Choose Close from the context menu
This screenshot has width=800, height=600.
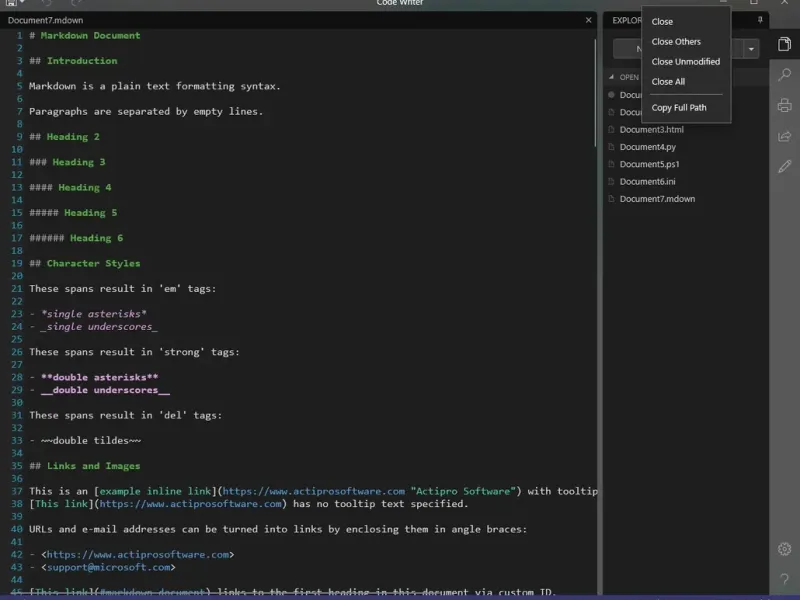pyautogui.click(x=662, y=22)
